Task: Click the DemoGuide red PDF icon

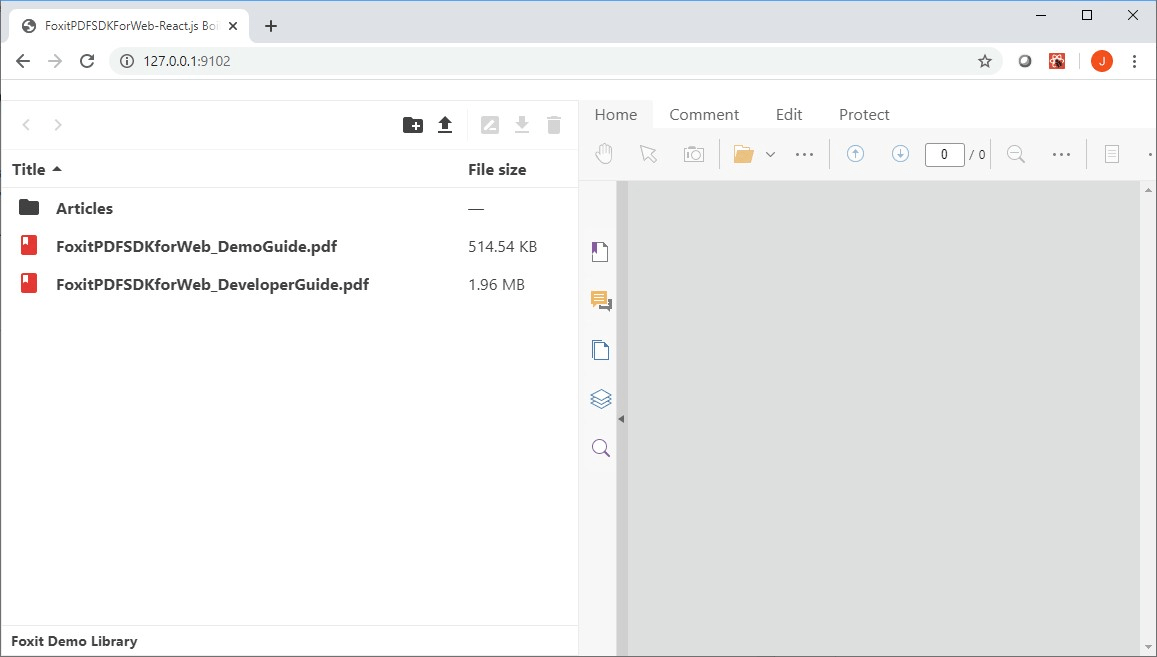Action: click(29, 245)
